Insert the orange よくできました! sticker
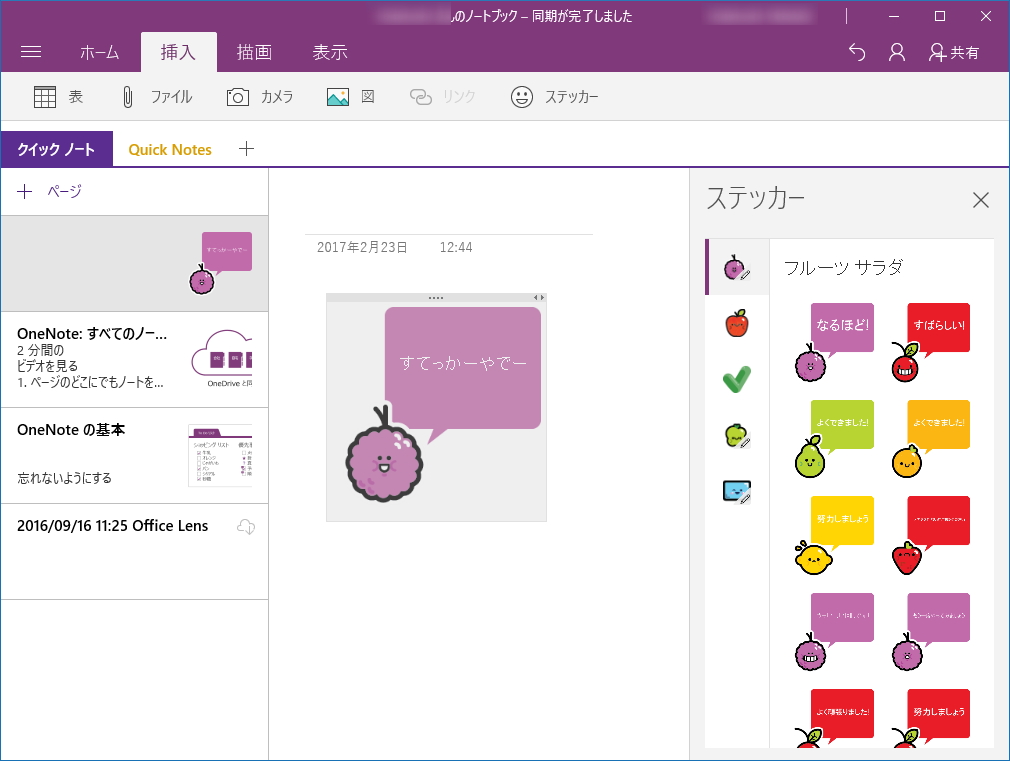This screenshot has width=1010, height=761. 931,439
